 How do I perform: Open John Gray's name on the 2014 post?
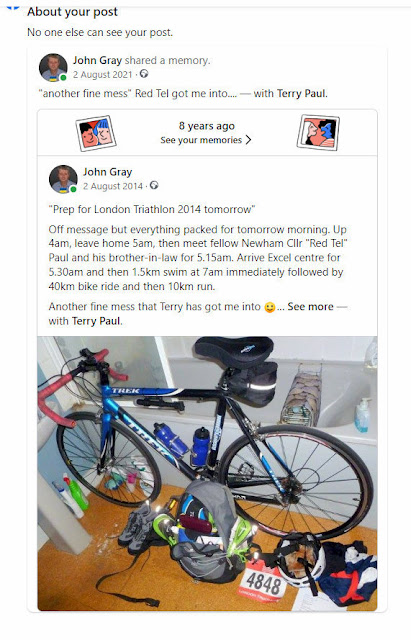pyautogui.click(x=108, y=172)
